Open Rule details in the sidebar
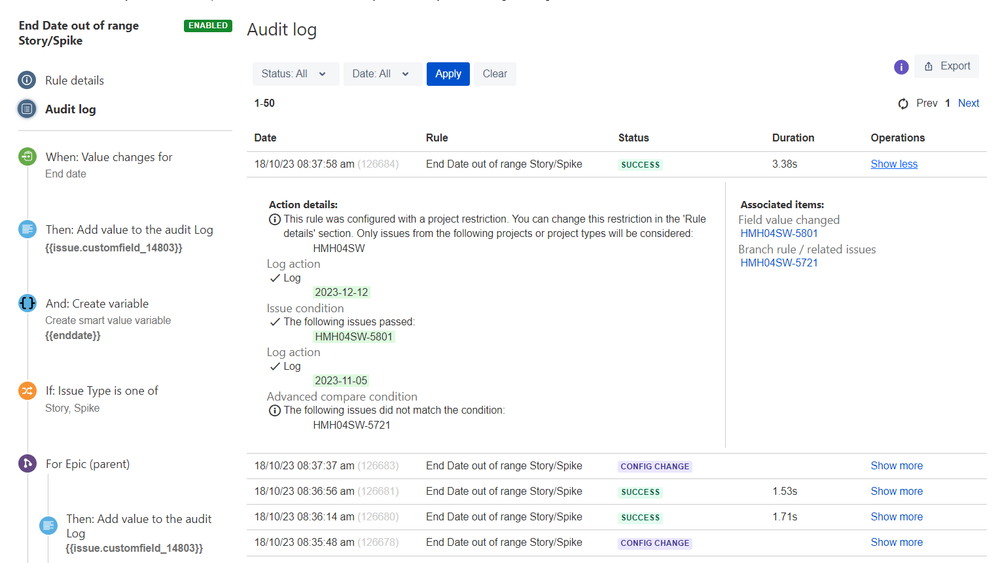998x563 pixels. pyautogui.click(x=74, y=81)
